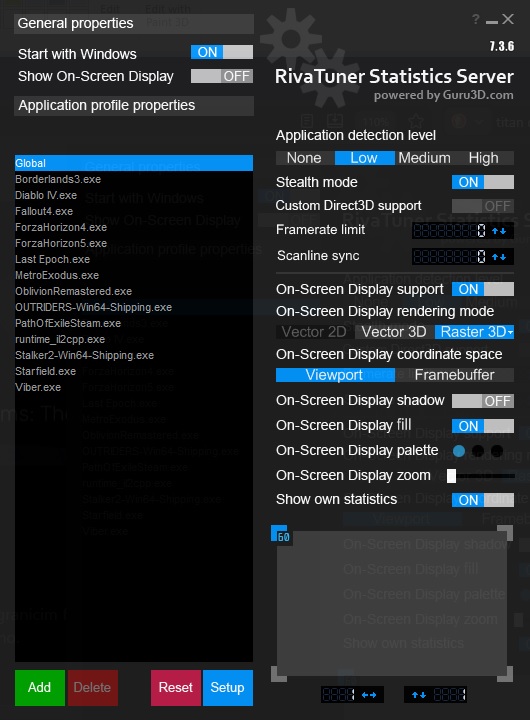
Task: Select PathOfExileSteam.exe profile
Action: click(134, 323)
